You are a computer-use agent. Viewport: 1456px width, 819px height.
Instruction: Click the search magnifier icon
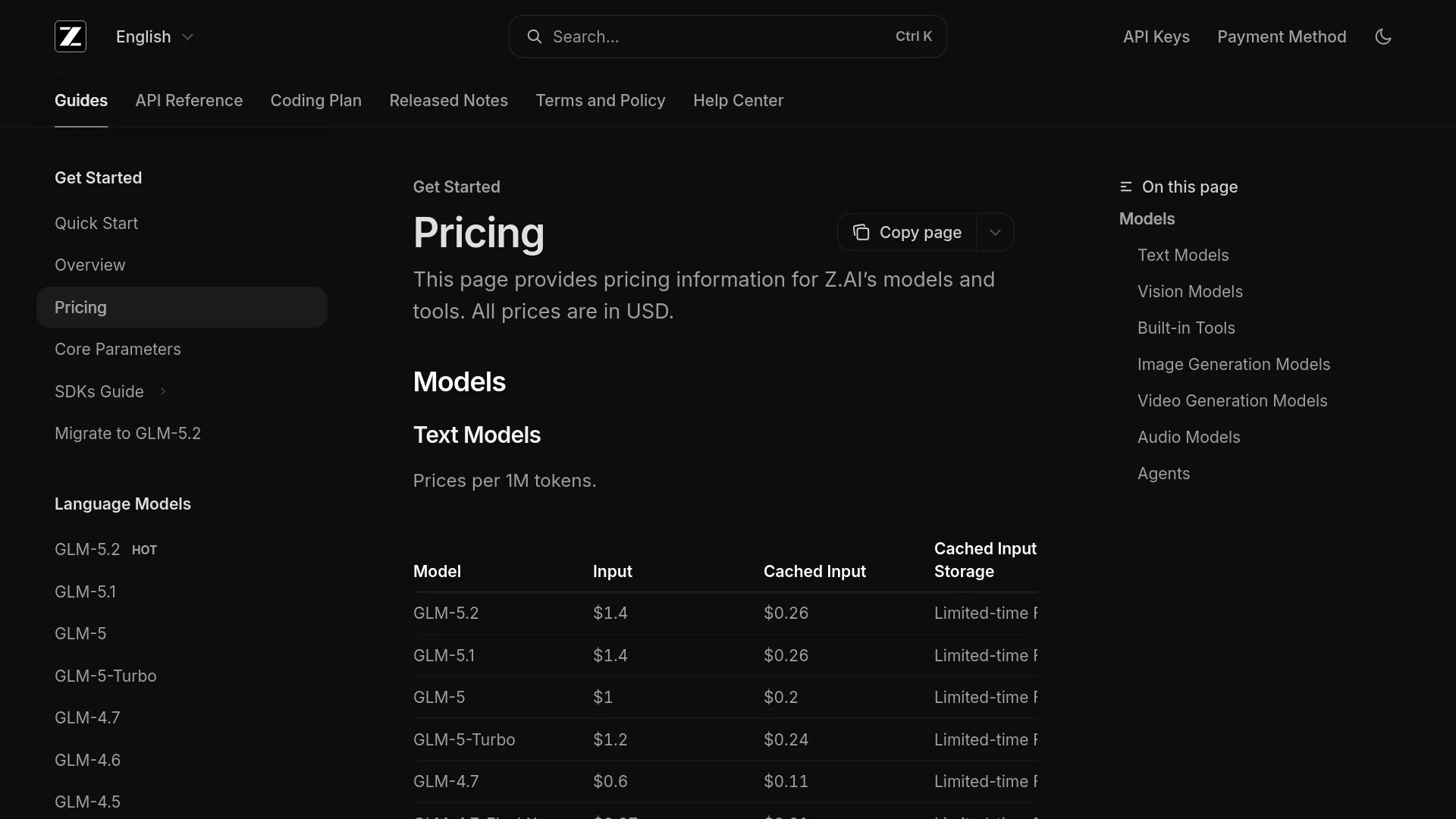(535, 36)
